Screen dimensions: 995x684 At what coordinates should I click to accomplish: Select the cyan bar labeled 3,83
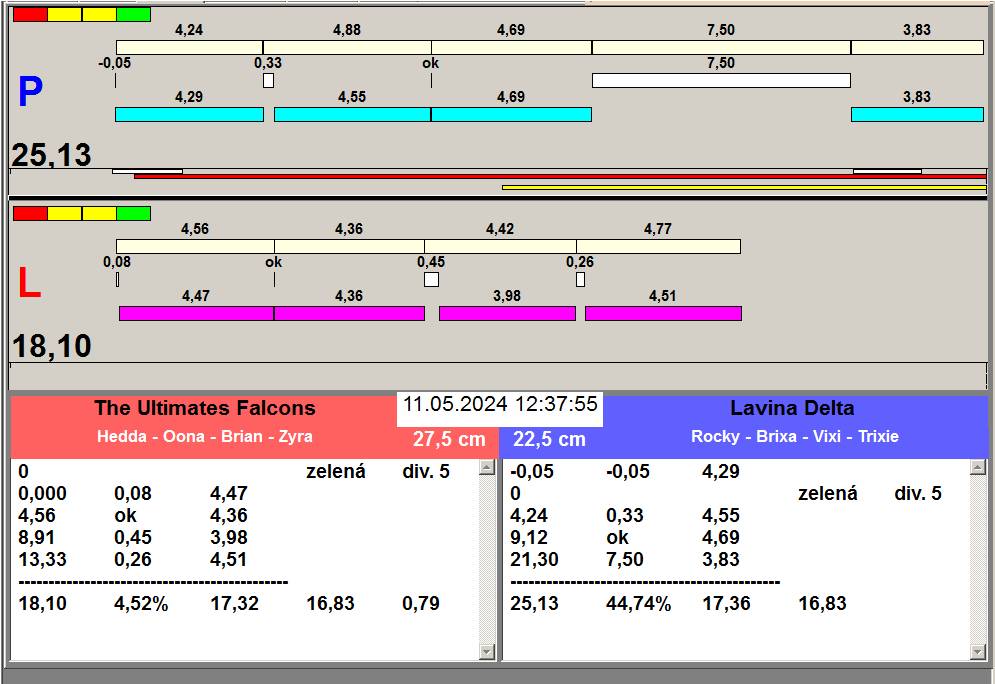point(917,115)
